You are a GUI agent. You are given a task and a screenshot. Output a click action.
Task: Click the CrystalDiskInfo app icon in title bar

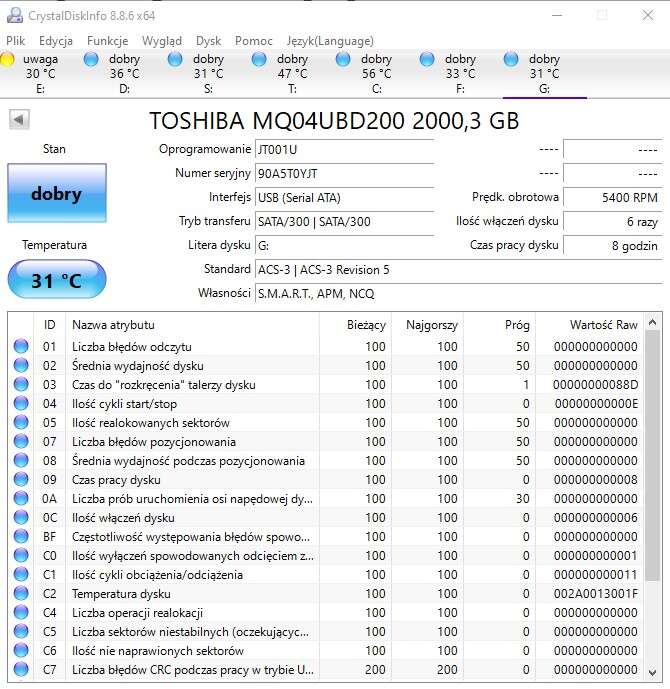(14, 15)
